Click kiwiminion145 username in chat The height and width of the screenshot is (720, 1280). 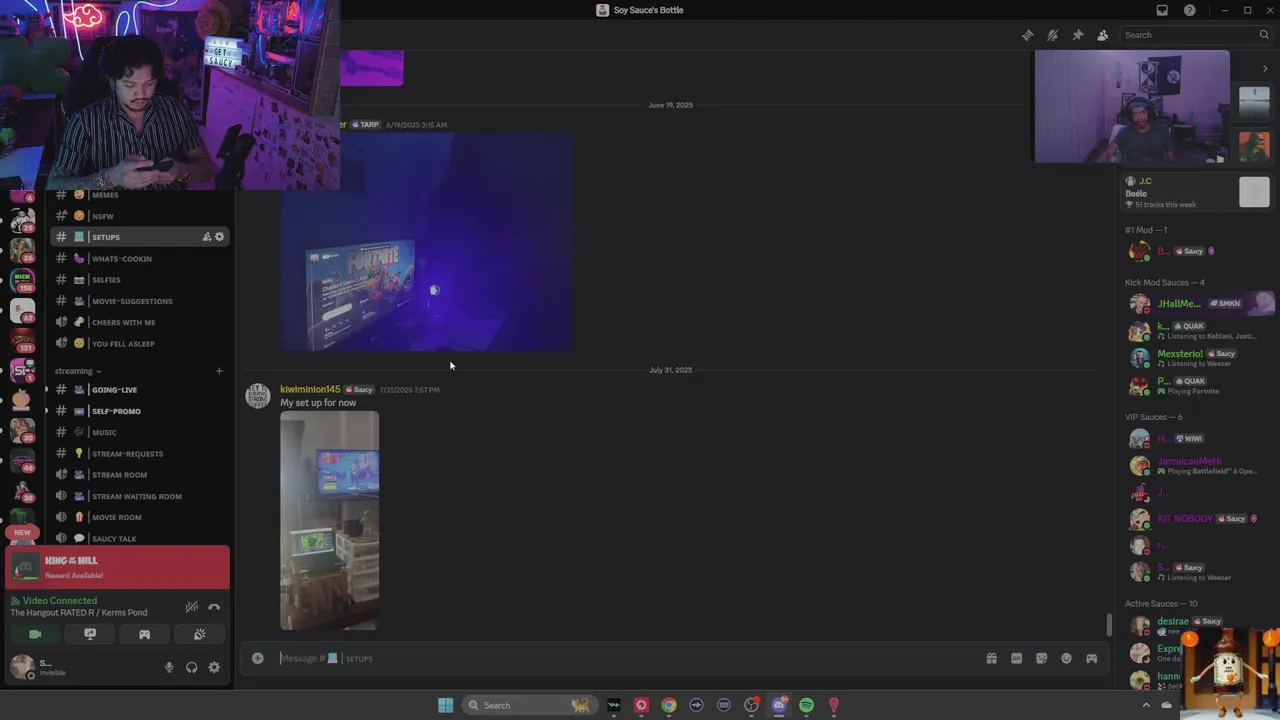(310, 389)
